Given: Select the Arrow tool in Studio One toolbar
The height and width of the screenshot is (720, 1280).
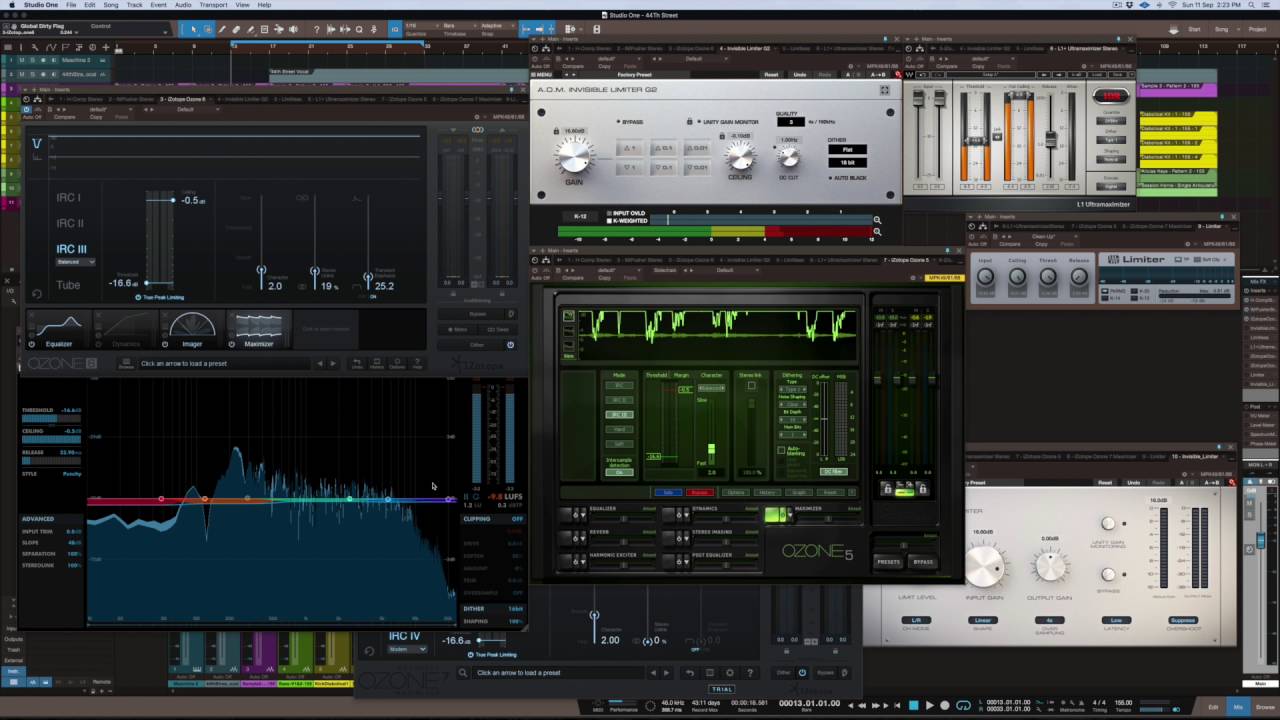Looking at the screenshot, I should pyautogui.click(x=194, y=29).
